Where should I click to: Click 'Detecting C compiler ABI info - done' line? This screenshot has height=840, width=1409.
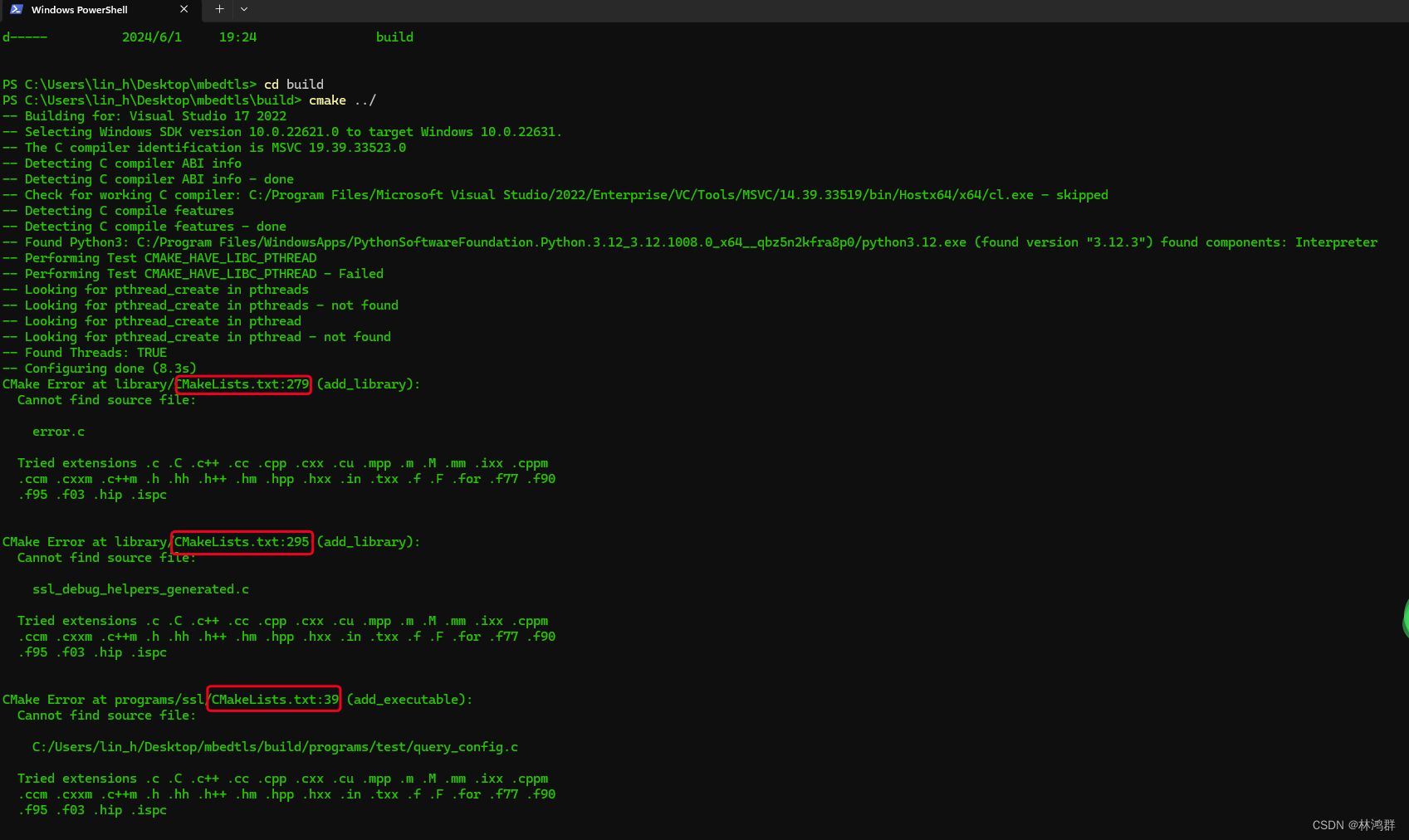point(148,178)
